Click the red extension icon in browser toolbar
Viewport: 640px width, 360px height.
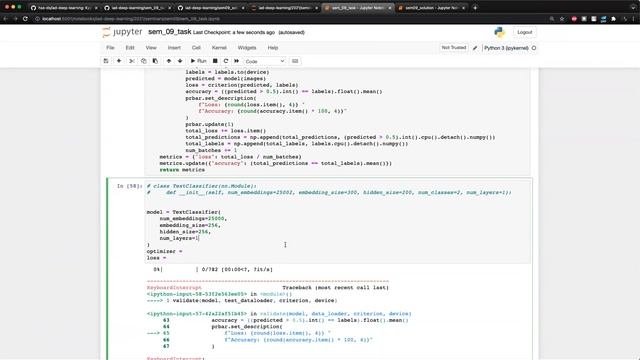point(574,19)
